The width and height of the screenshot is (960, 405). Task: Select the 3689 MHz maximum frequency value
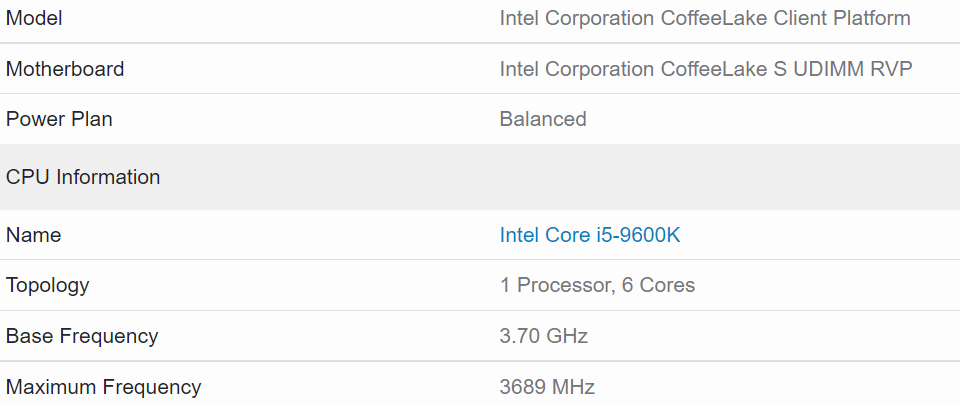pos(547,387)
